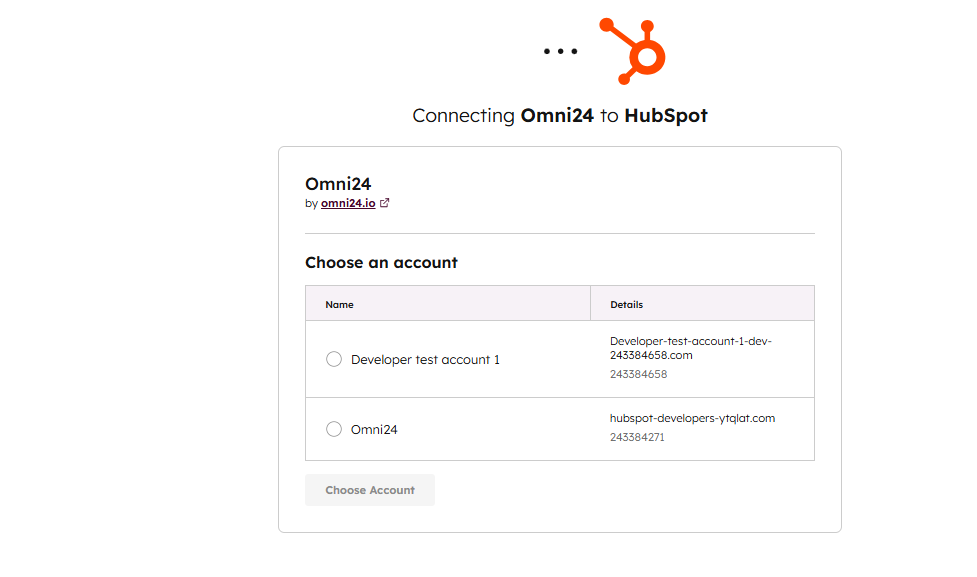The image size is (977, 577).
Task: Click the Omni24 app title heading
Action: 338,184
